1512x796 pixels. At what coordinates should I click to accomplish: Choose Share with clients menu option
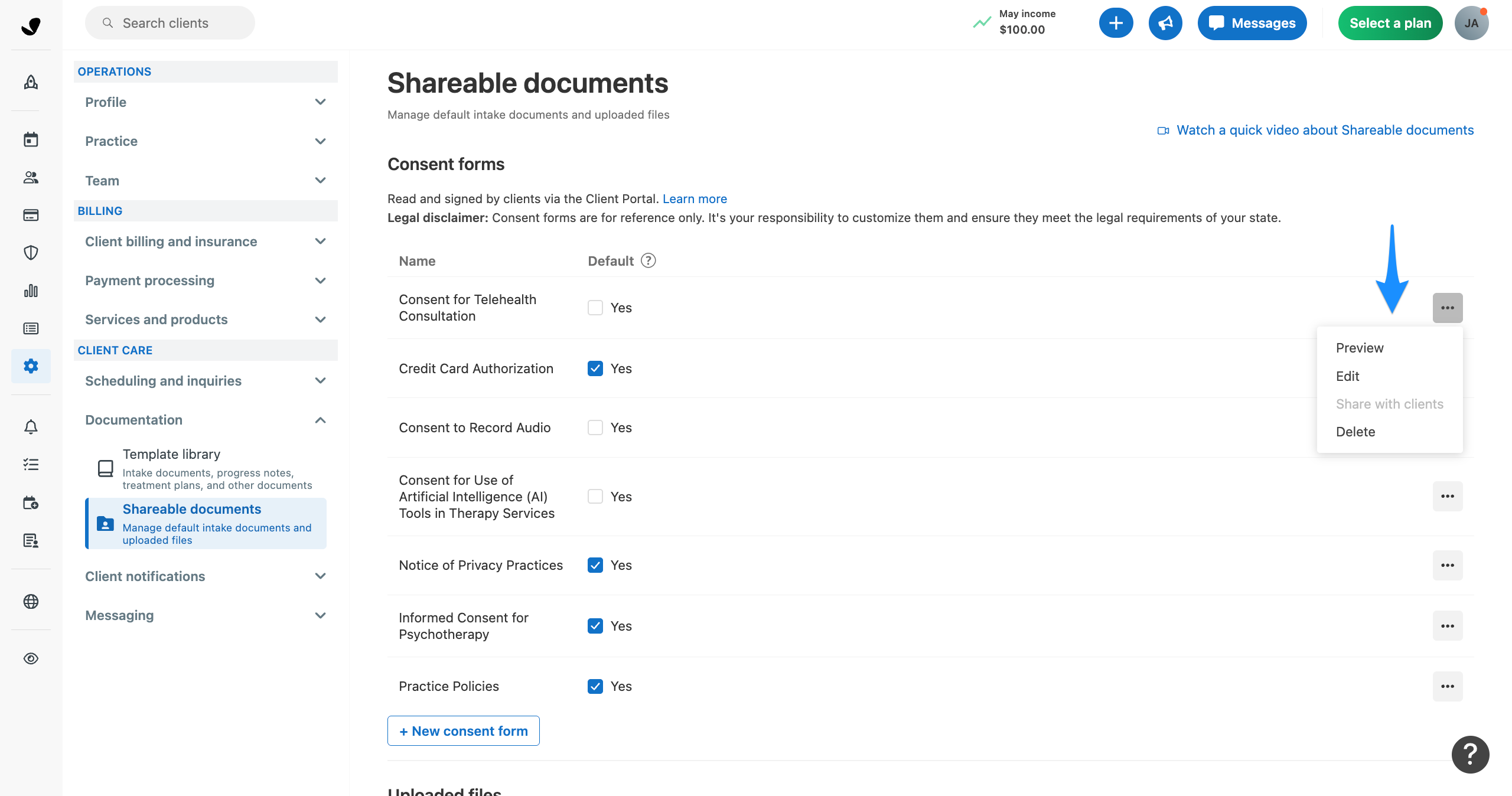(x=1389, y=404)
